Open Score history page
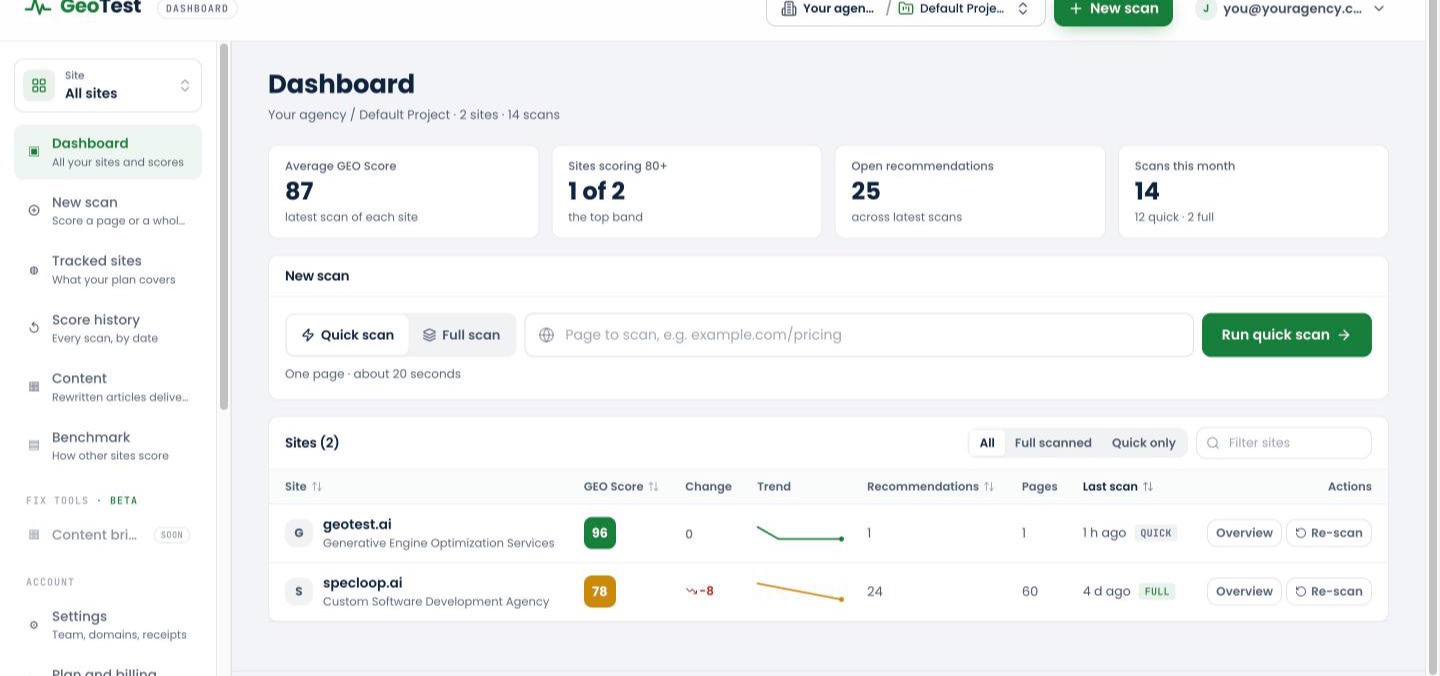 [108, 328]
